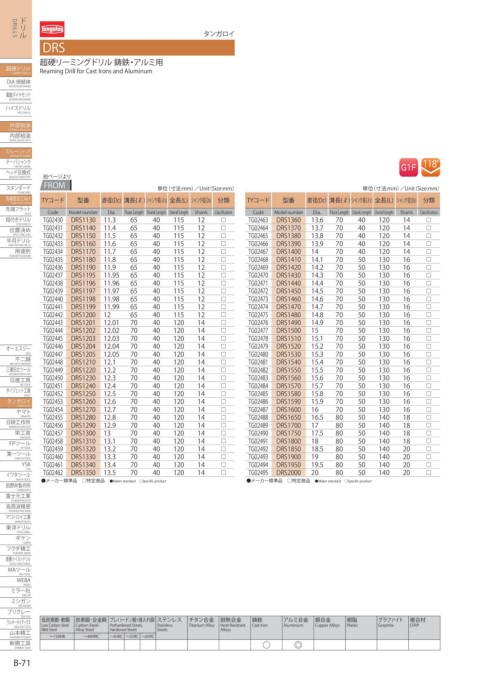Click model number DRS1500
The height and width of the screenshot is (677, 480).
click(x=288, y=331)
